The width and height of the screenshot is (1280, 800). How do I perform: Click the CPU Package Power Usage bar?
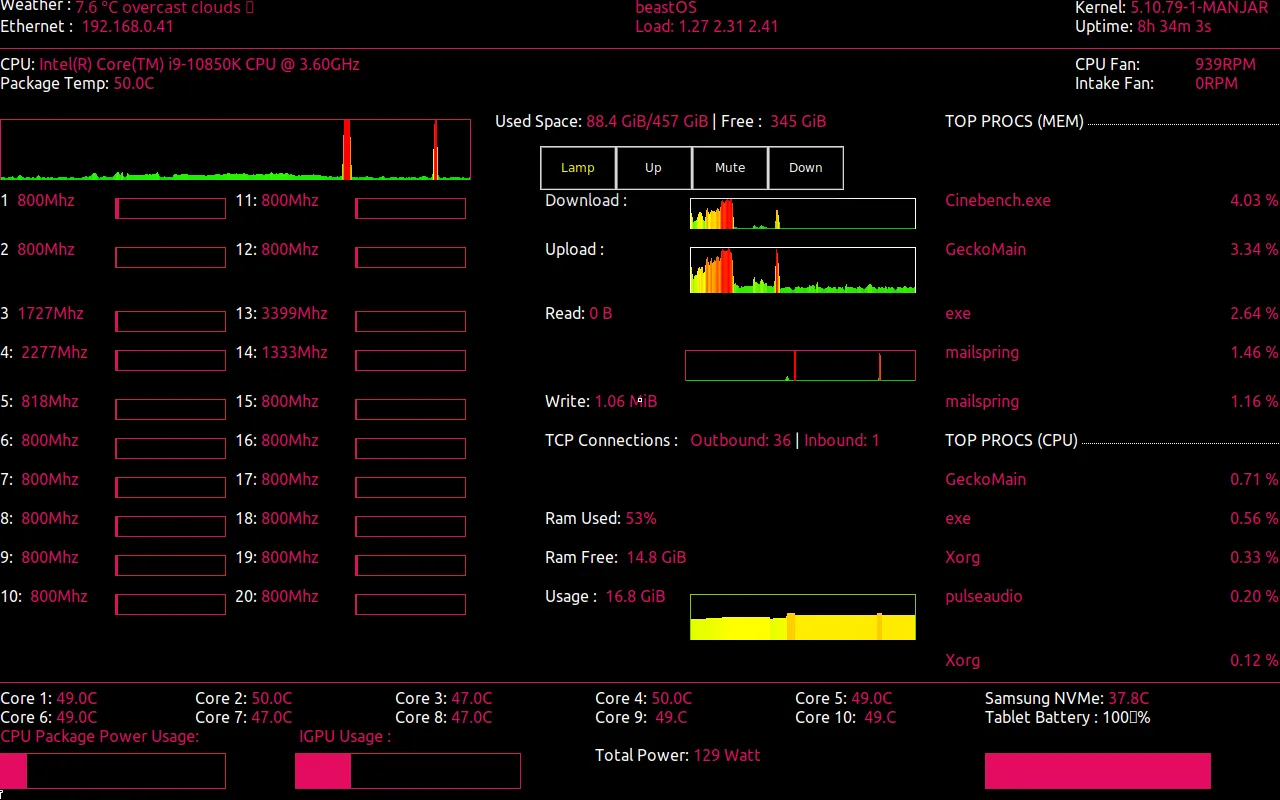pyautogui.click(x=113, y=770)
